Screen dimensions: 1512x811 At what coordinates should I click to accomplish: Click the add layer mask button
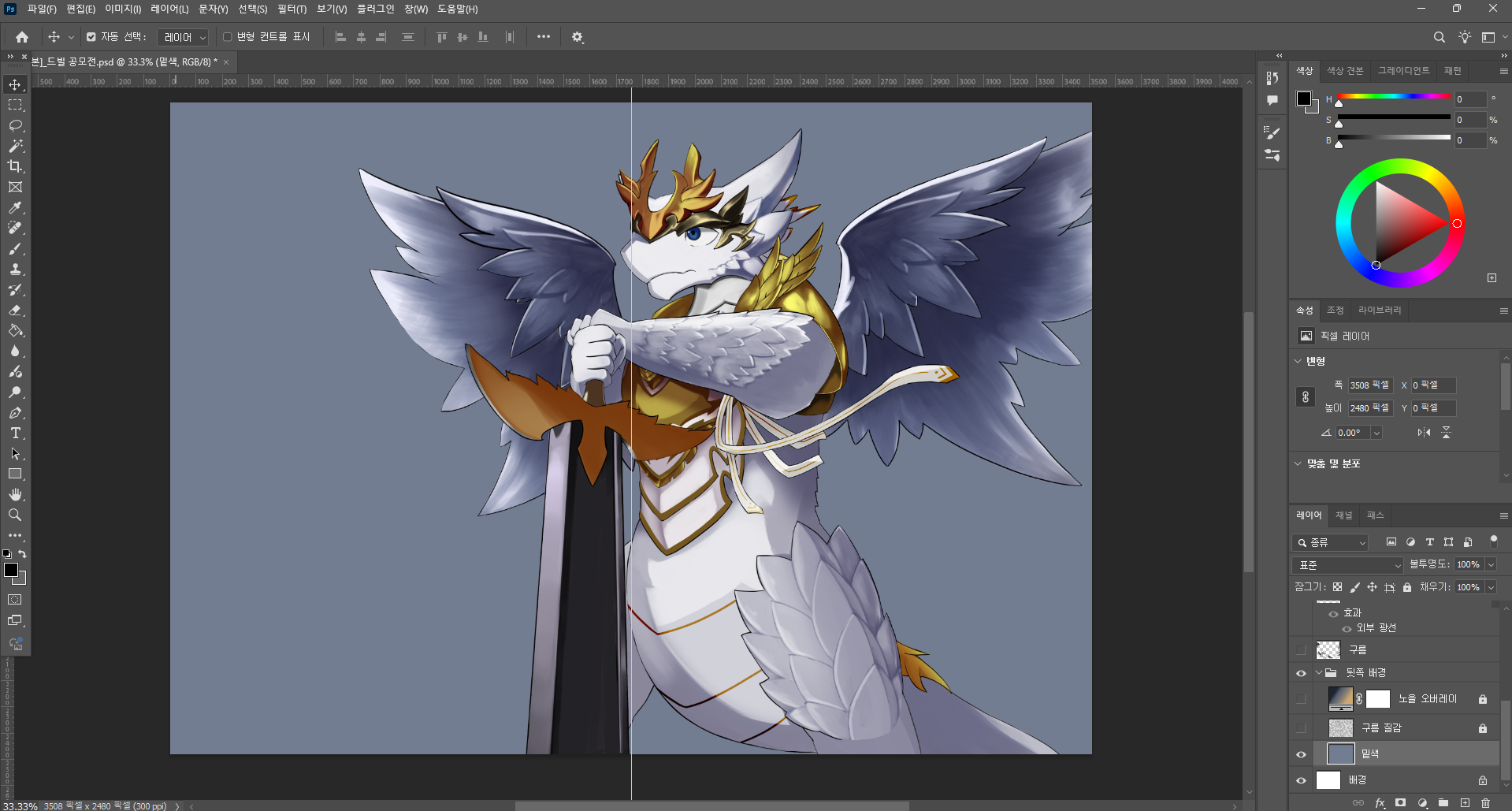[x=1400, y=803]
